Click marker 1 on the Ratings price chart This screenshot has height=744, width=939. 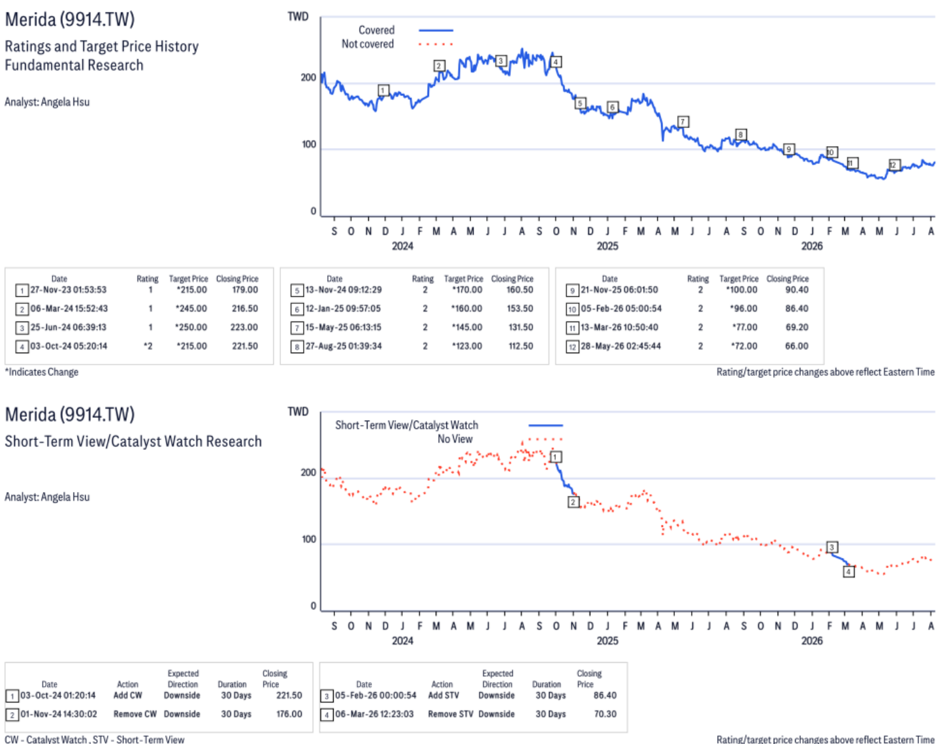tap(384, 90)
